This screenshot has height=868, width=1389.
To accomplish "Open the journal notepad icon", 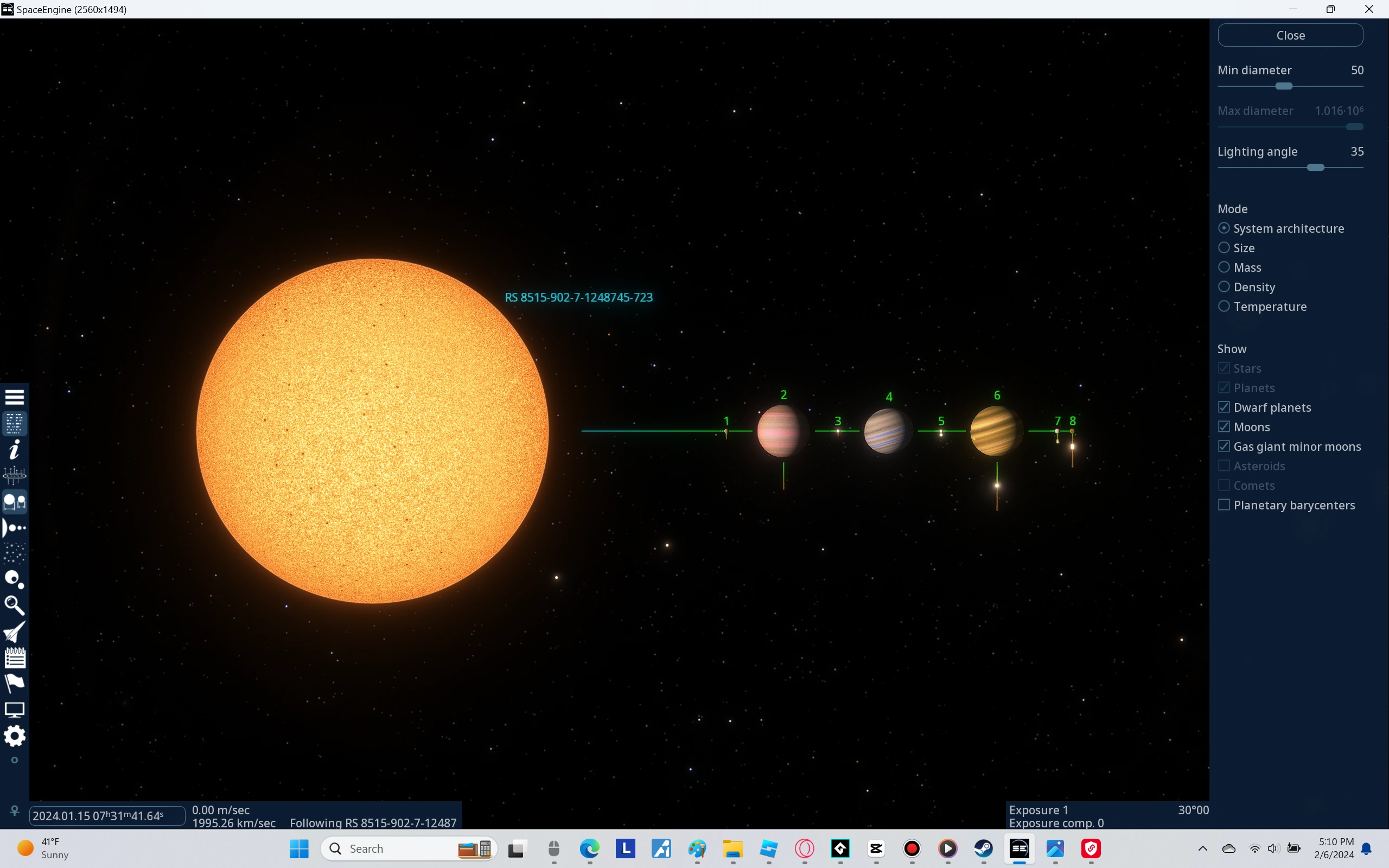I will tap(14, 658).
